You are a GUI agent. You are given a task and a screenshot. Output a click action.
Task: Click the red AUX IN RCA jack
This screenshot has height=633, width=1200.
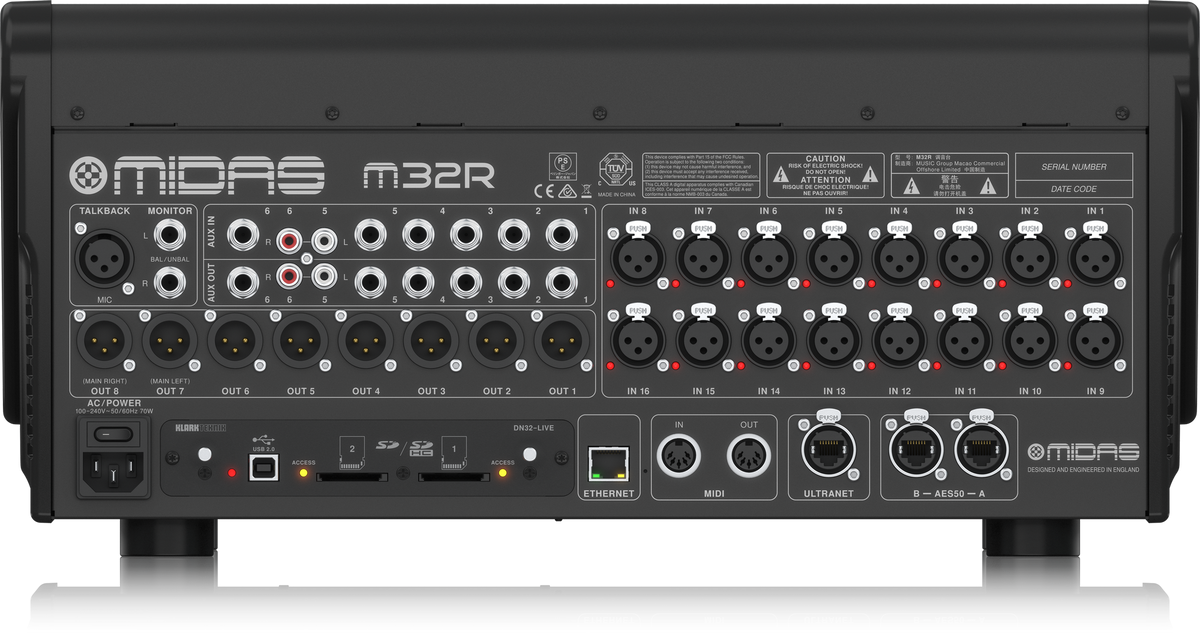tap(290, 241)
